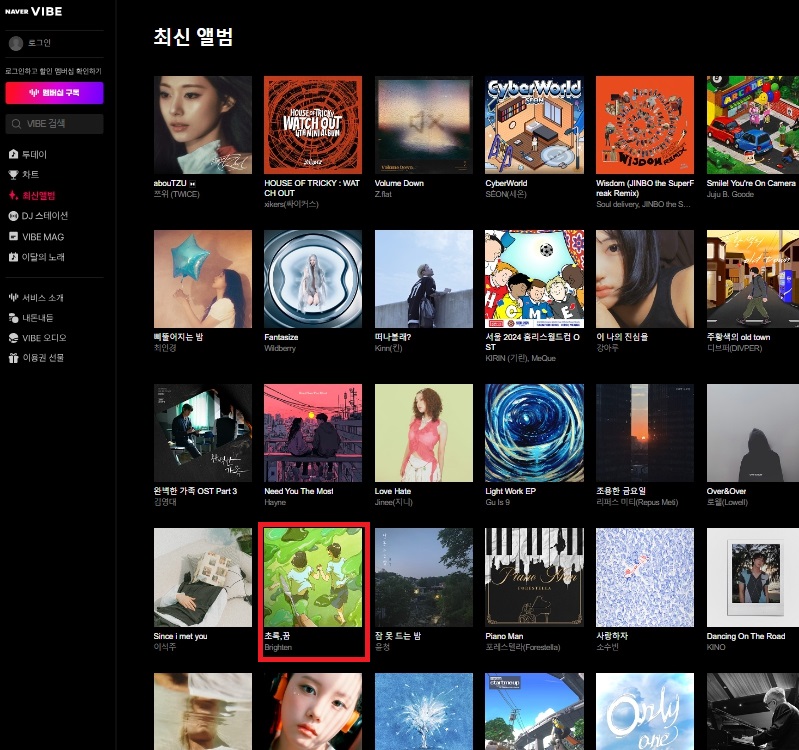The image size is (799, 750).
Task: Click the Piano Man album title
Action: click(x=504, y=636)
